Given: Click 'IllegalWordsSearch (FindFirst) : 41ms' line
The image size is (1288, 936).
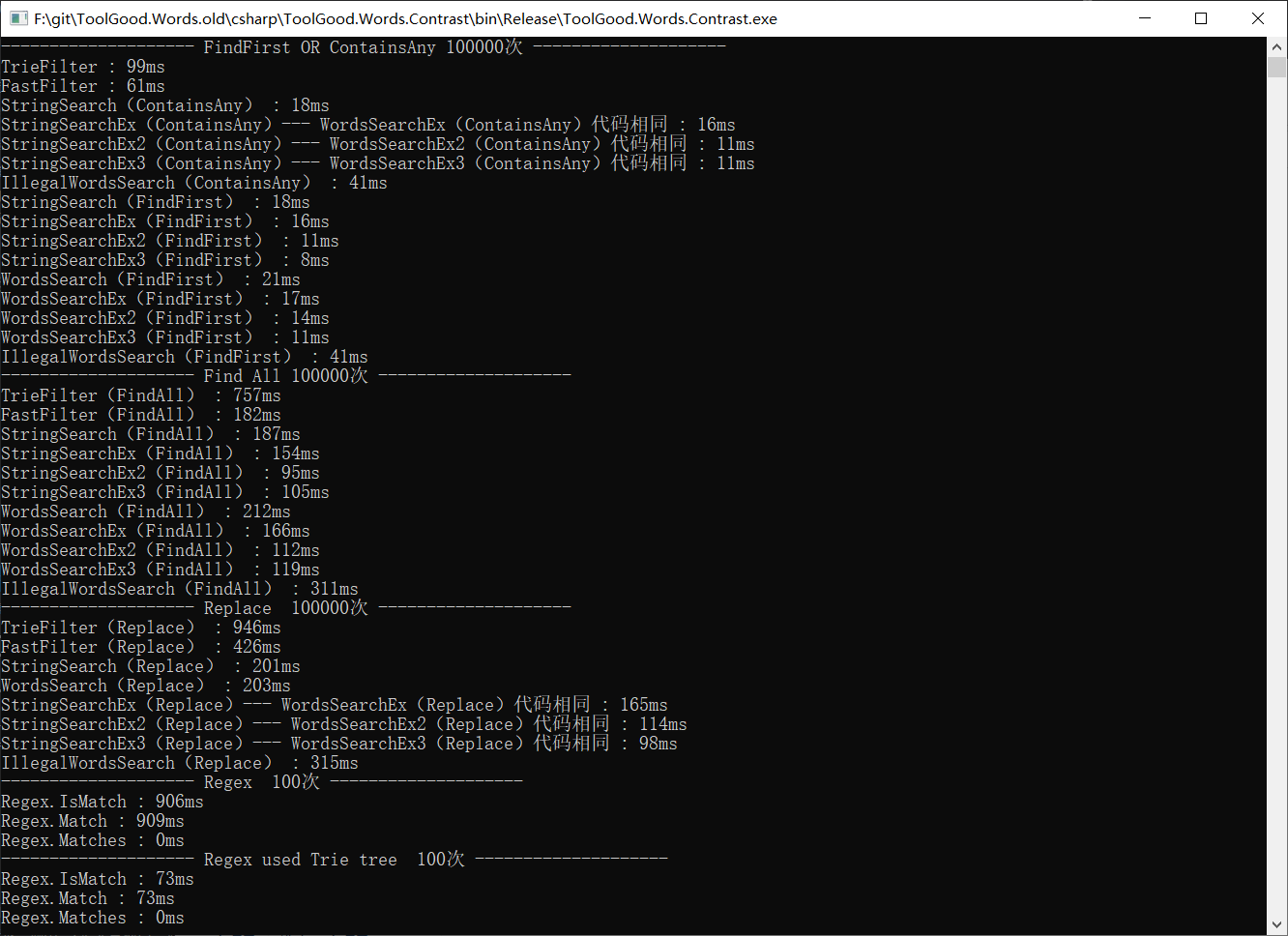Looking at the screenshot, I should pyautogui.click(x=185, y=357).
